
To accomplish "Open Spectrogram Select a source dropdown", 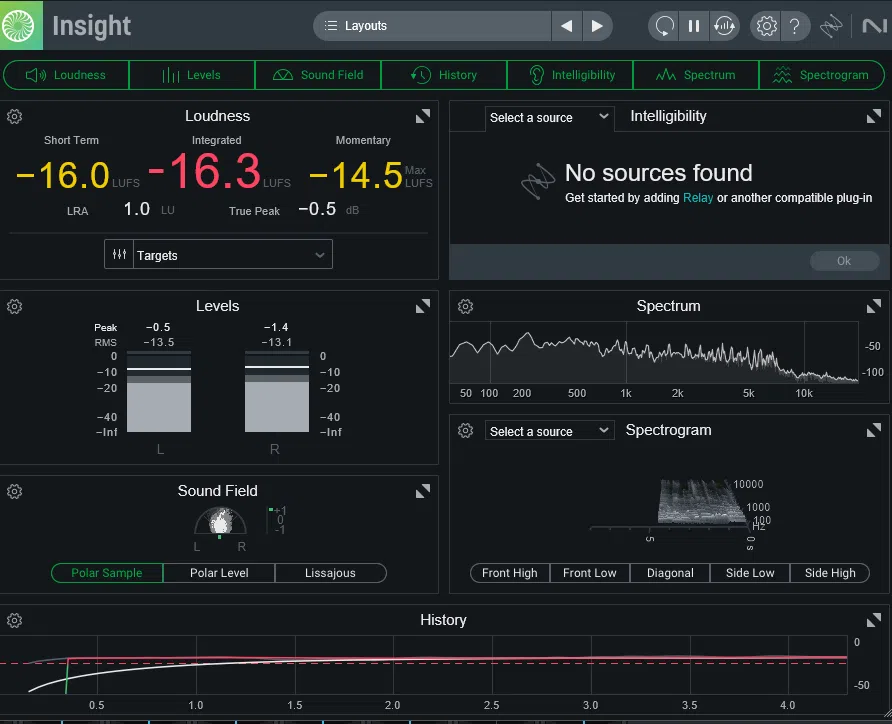I will [549, 431].
